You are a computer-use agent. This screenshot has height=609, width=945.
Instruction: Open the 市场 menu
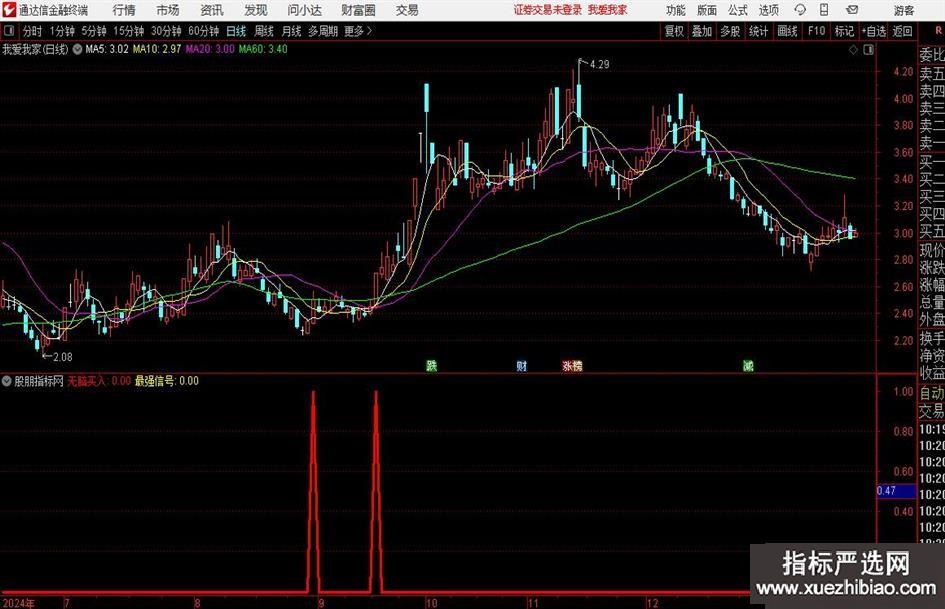[x=168, y=10]
